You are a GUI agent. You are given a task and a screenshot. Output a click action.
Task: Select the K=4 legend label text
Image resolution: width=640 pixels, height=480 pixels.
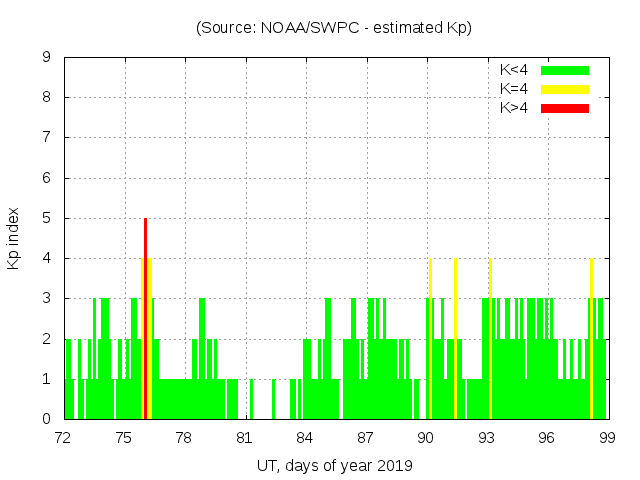point(514,89)
